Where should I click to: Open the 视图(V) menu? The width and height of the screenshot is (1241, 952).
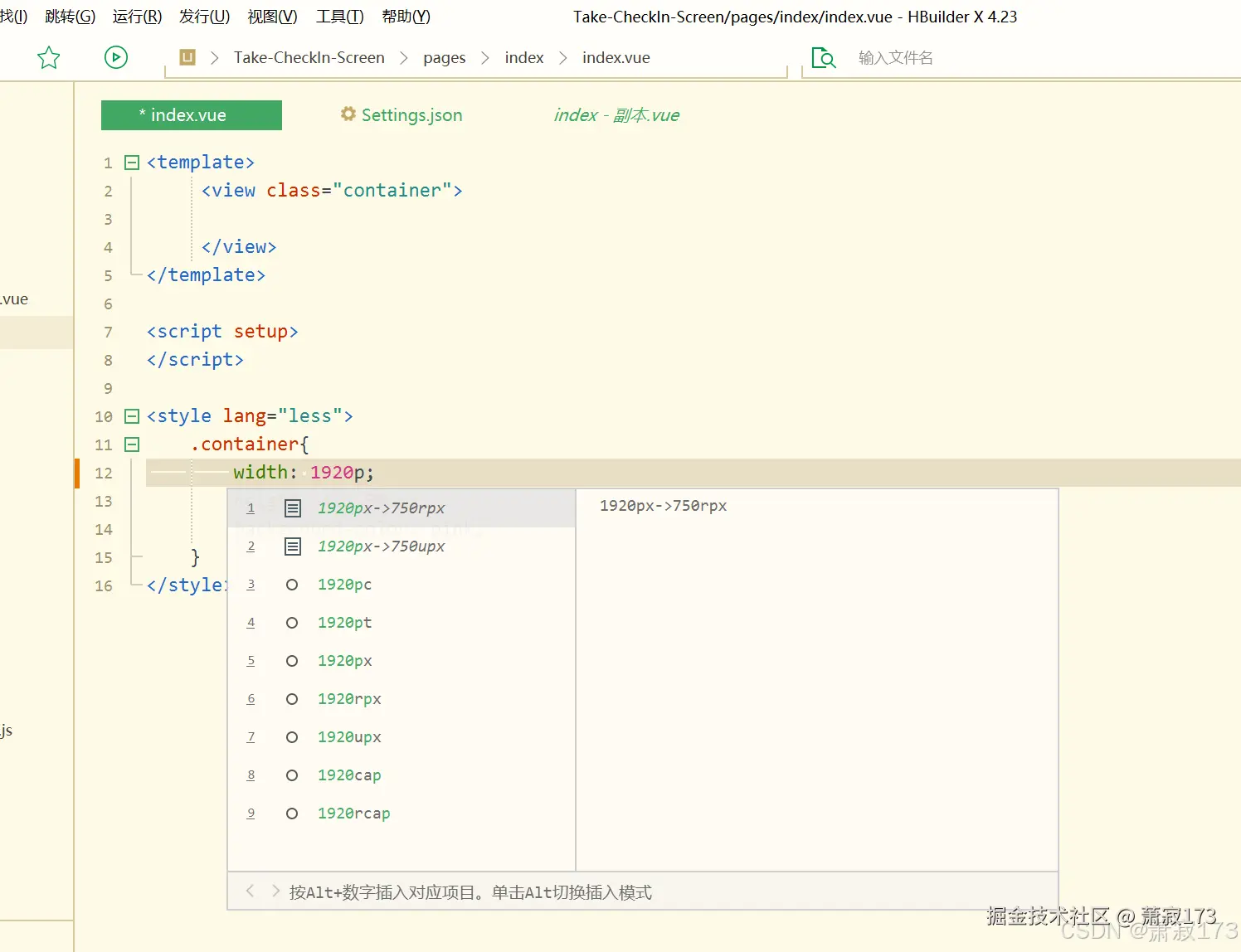coord(273,17)
